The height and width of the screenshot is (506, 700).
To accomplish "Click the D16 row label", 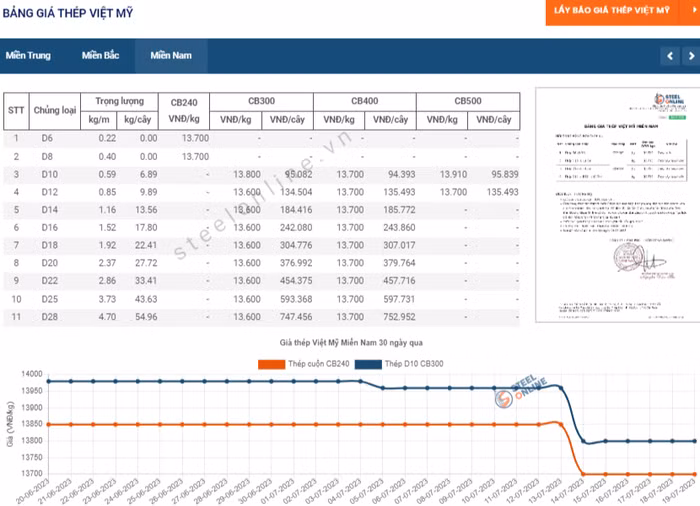I will 50,228.
